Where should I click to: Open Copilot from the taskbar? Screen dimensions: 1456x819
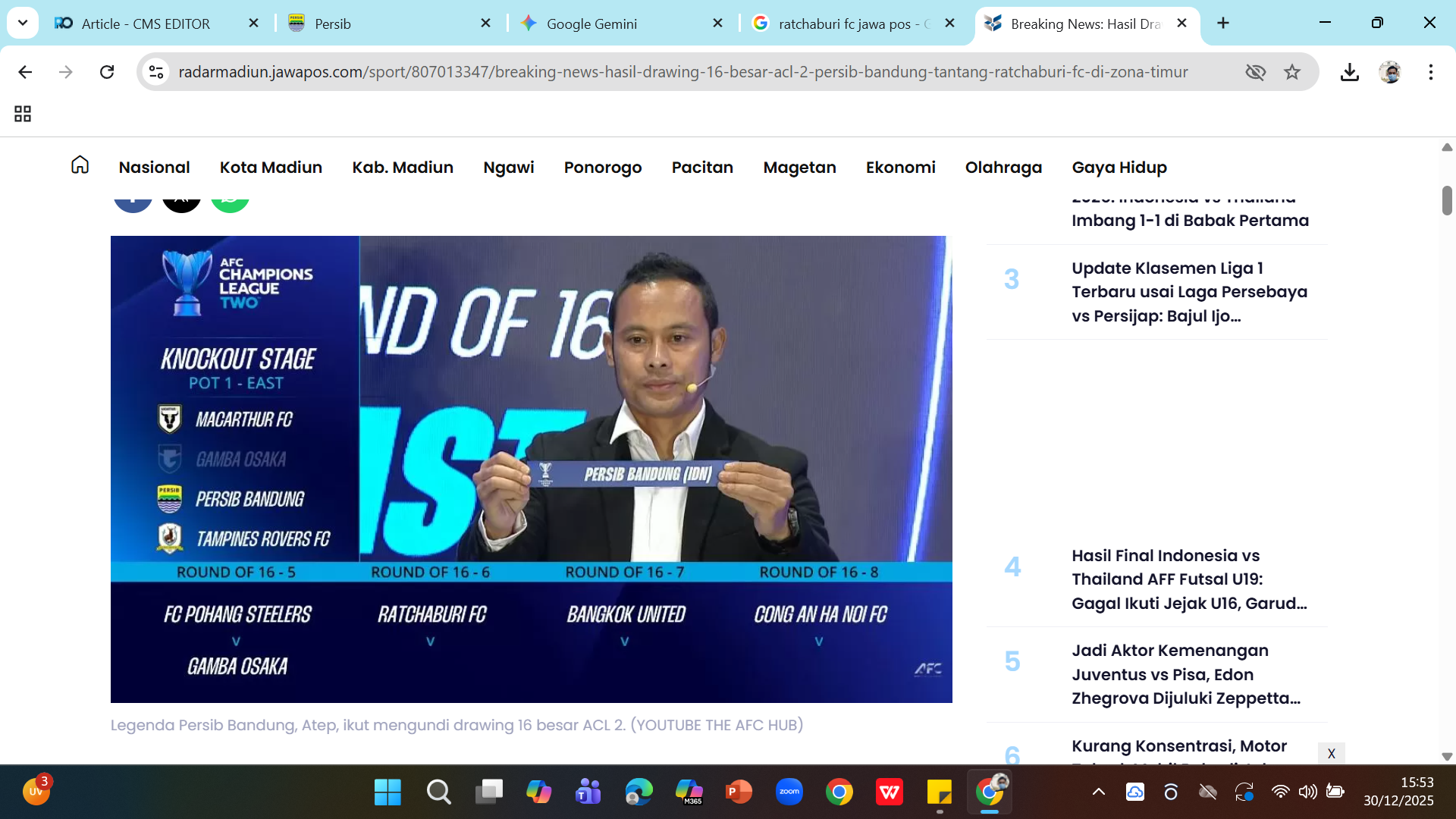pyautogui.click(x=538, y=792)
